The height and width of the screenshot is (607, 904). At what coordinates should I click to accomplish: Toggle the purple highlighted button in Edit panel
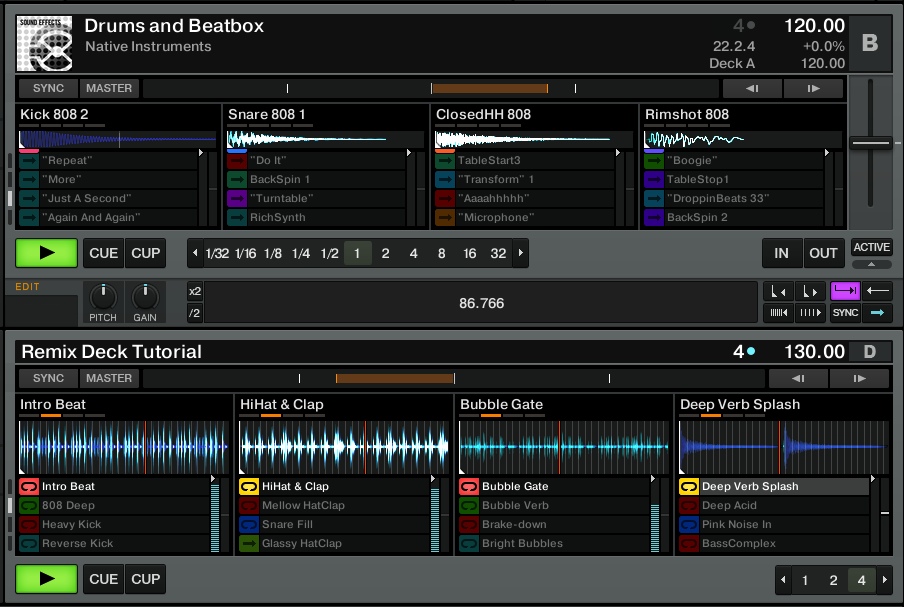point(845,291)
